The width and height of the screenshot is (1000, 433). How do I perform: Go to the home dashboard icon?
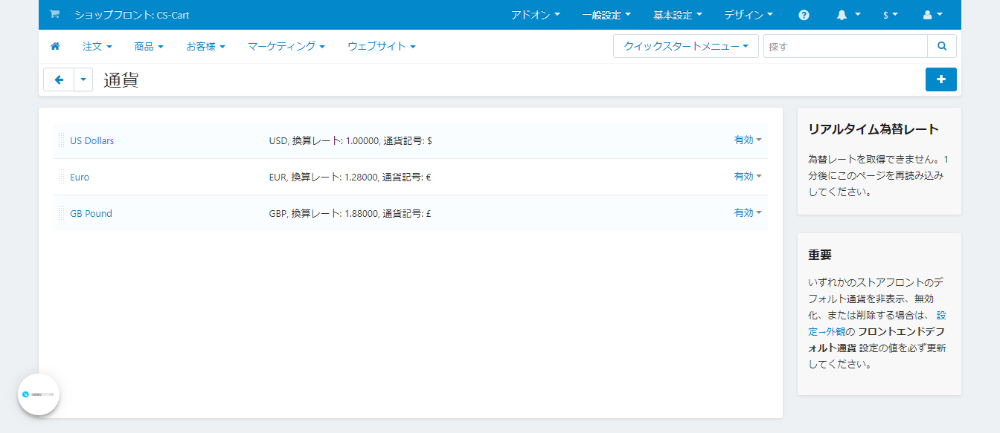tap(55, 46)
